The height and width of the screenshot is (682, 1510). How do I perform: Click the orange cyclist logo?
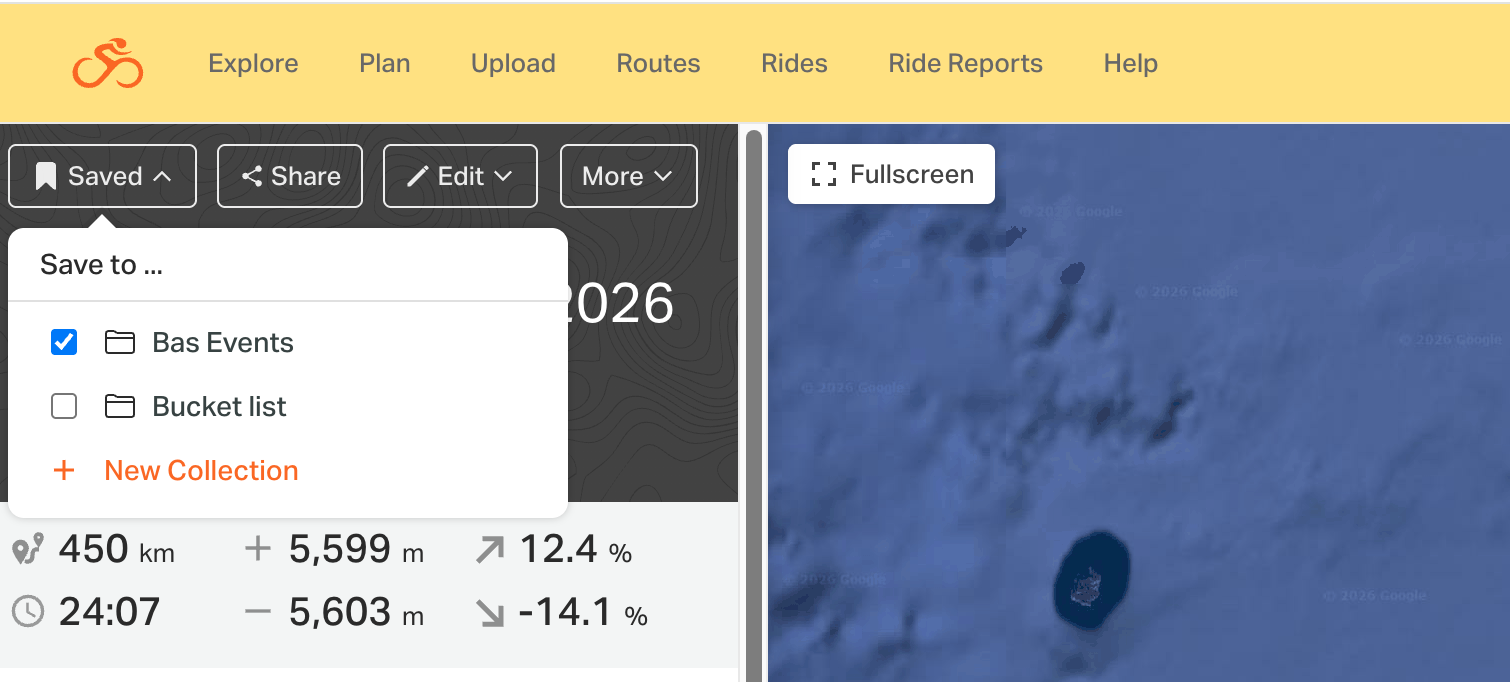(107, 63)
